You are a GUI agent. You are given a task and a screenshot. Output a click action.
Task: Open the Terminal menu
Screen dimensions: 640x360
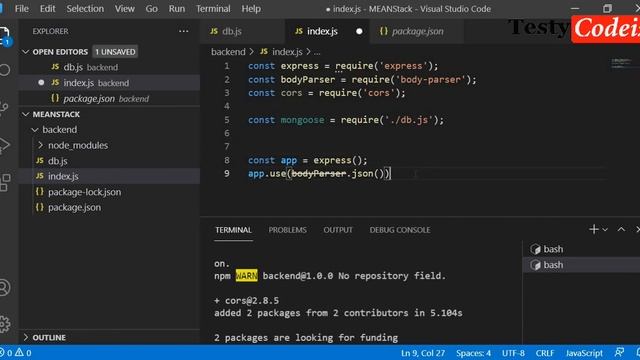pos(213,9)
